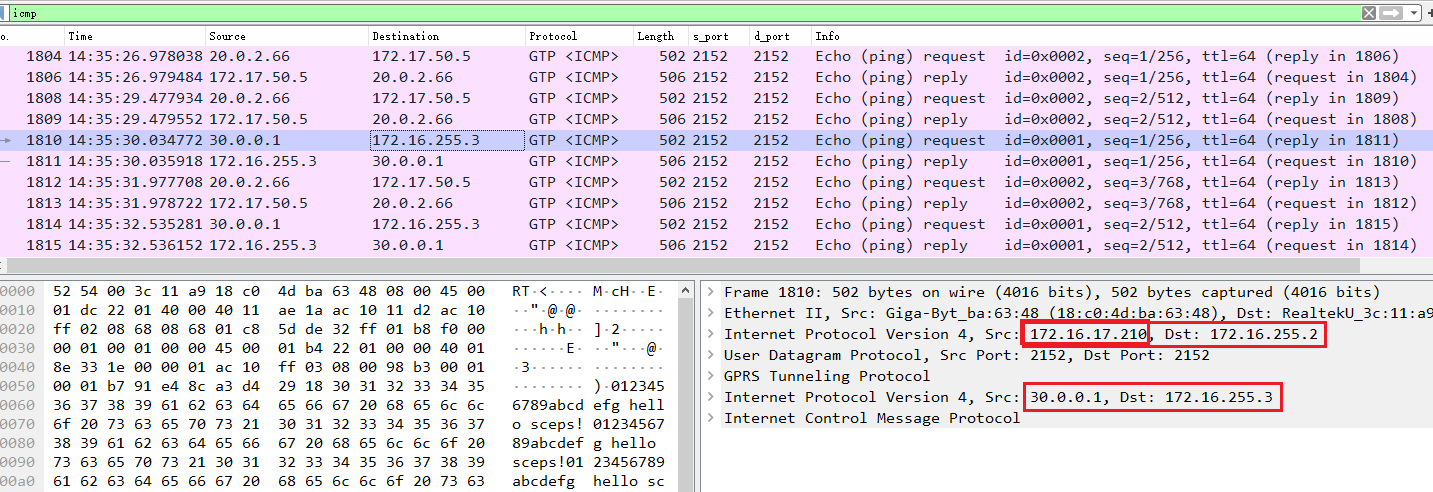Select packet 1806 echo reply row
This screenshot has height=492, width=1433.
click(716, 77)
